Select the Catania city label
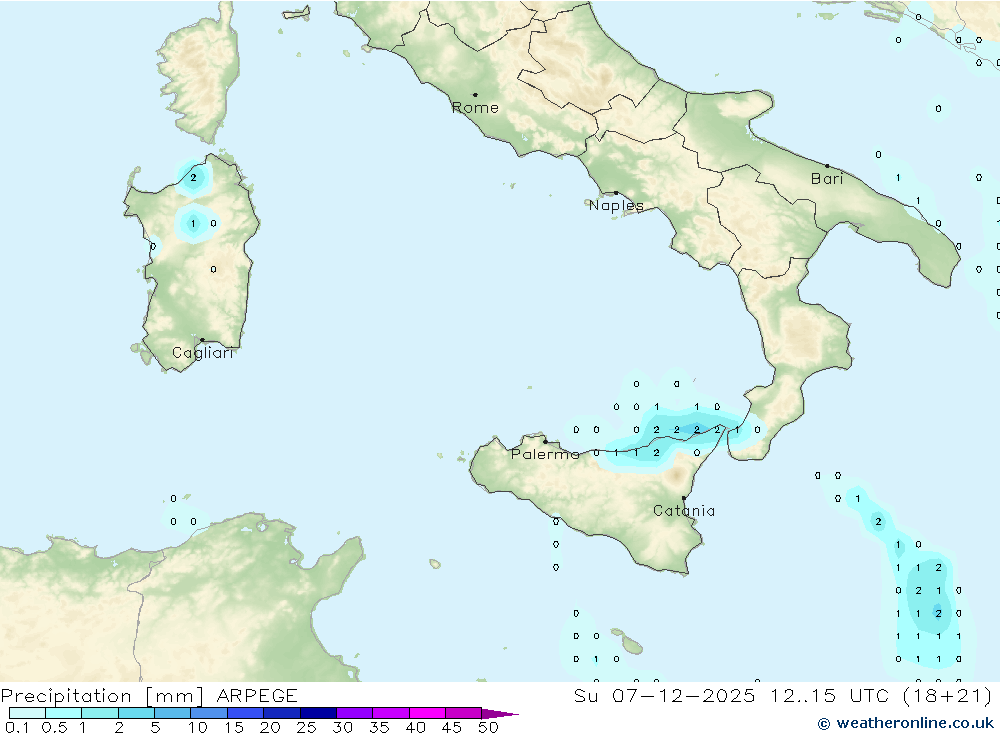This screenshot has width=1000, height=733. [684, 511]
